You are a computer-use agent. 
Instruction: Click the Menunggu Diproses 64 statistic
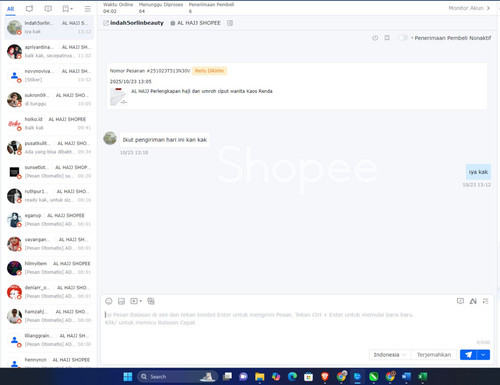[x=161, y=8]
